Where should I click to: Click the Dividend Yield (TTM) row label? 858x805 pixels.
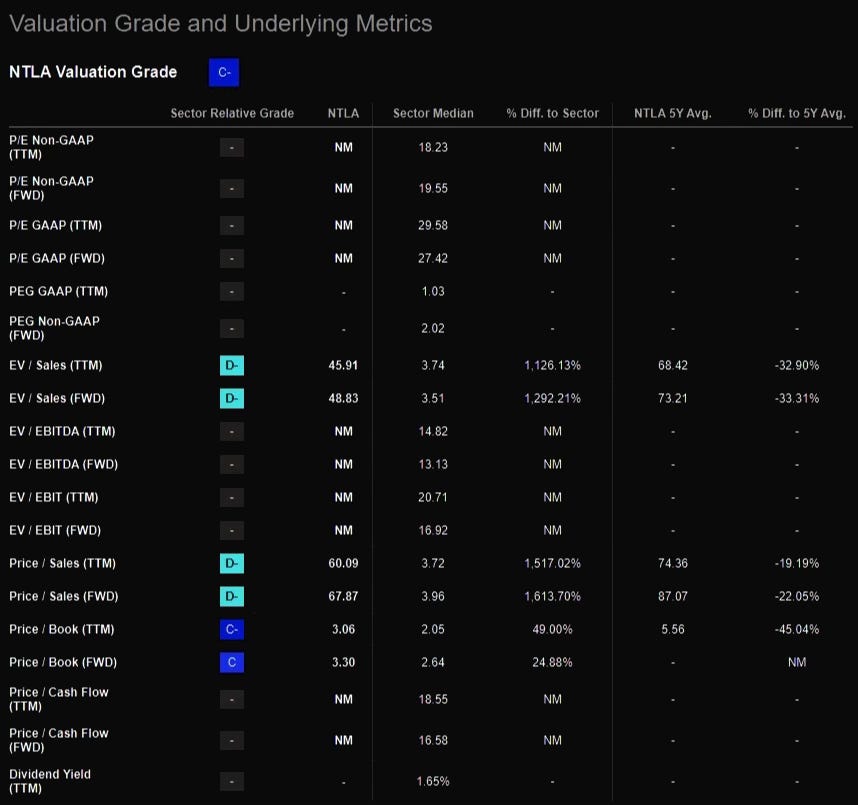coord(50,781)
